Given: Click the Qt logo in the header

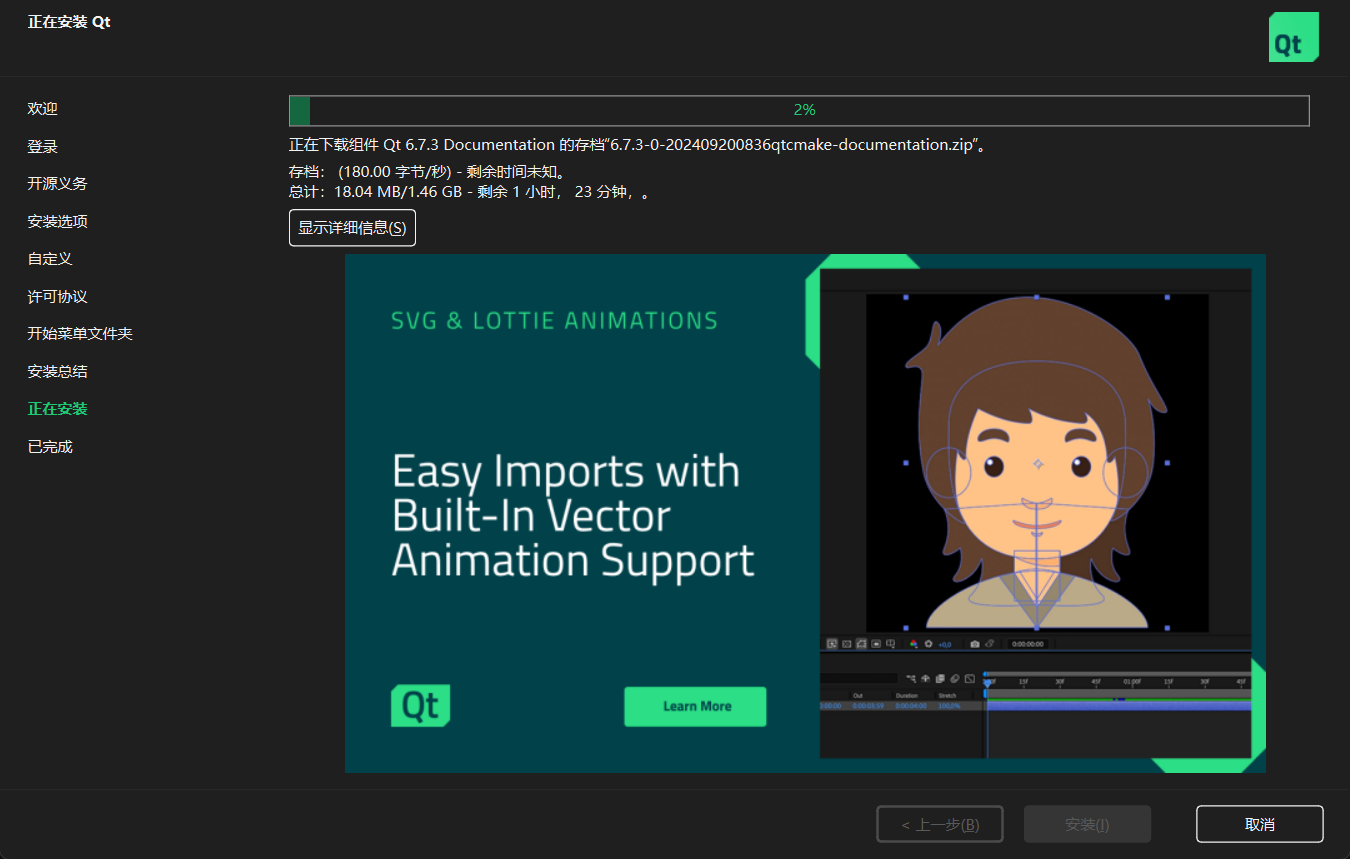Looking at the screenshot, I should click(1293, 37).
